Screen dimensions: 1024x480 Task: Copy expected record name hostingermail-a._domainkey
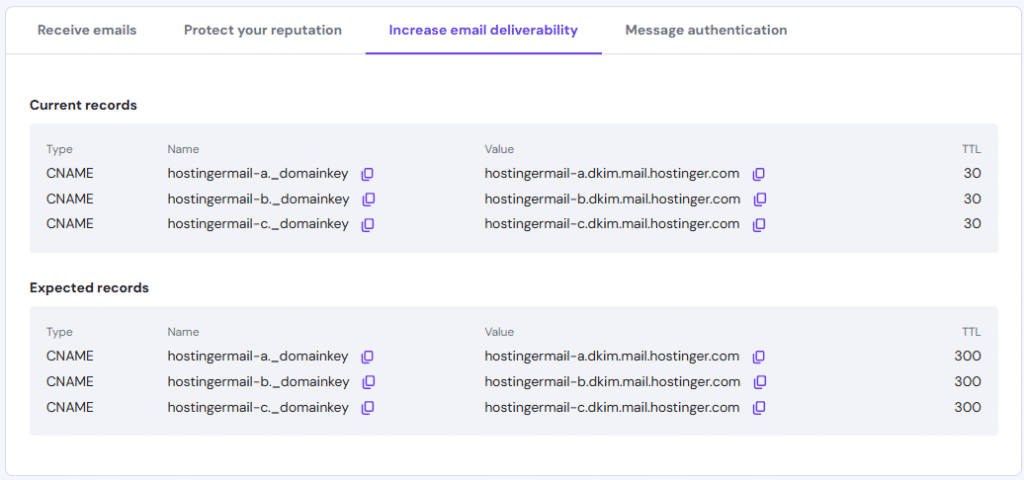coord(368,357)
